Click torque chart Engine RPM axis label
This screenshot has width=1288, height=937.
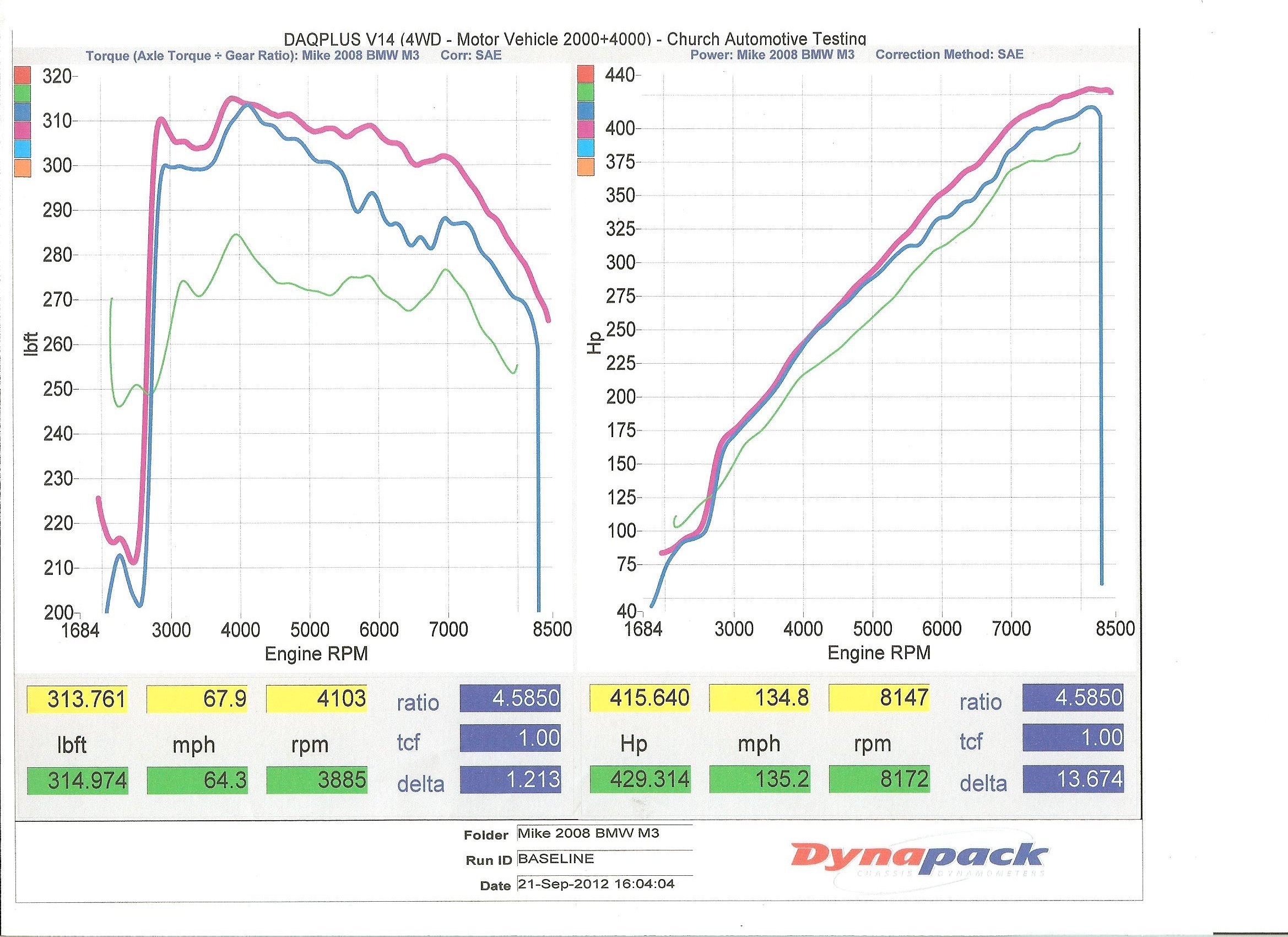tap(316, 654)
